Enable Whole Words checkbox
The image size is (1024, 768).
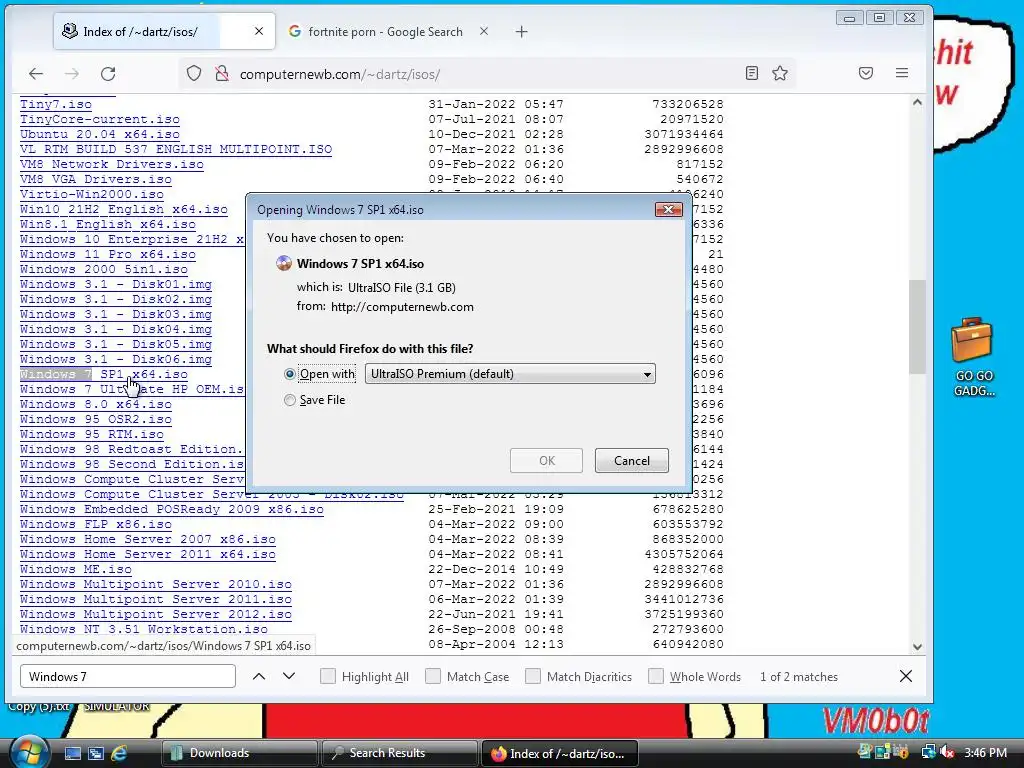(x=656, y=677)
